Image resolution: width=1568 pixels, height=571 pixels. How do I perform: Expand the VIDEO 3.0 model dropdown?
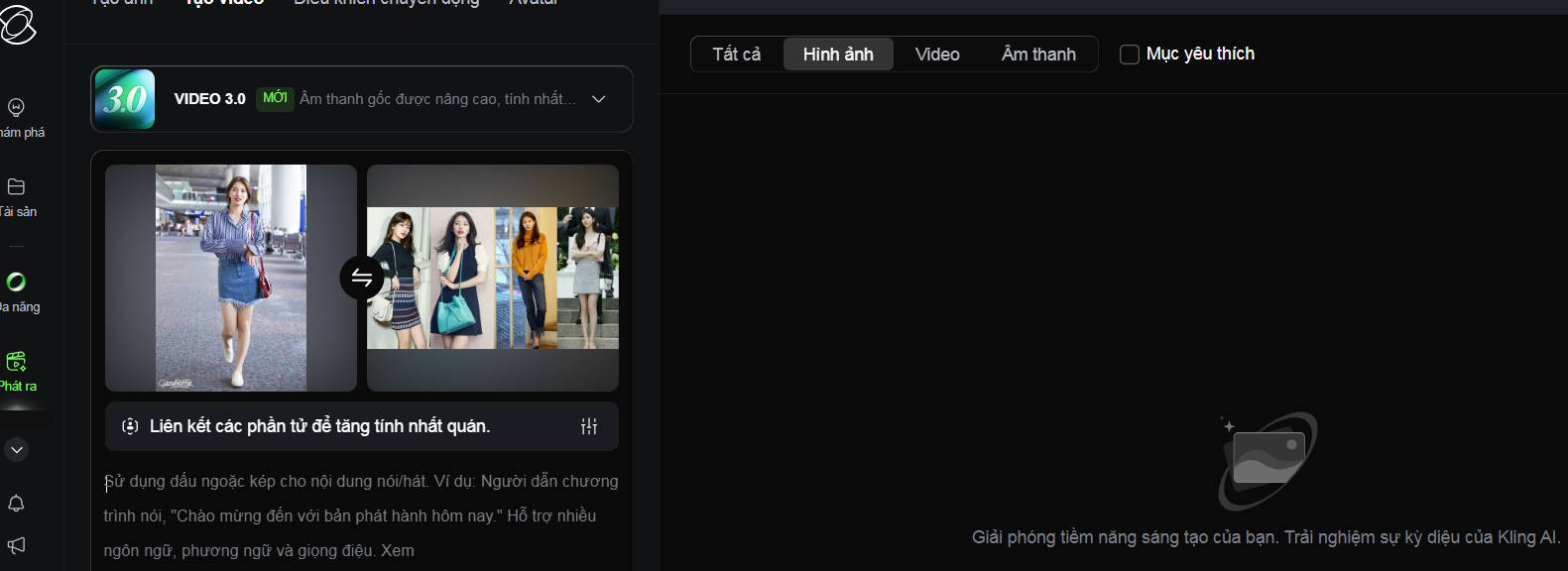598,99
